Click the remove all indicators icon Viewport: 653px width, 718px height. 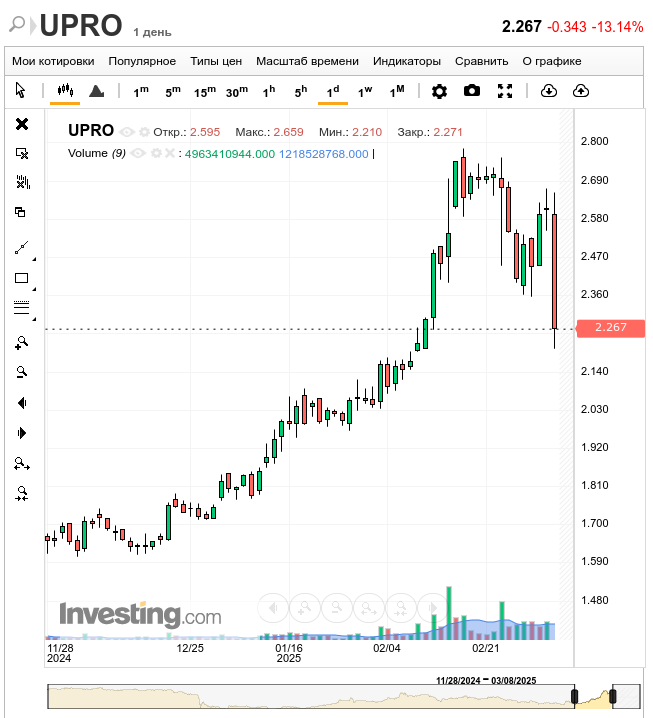coord(22,182)
